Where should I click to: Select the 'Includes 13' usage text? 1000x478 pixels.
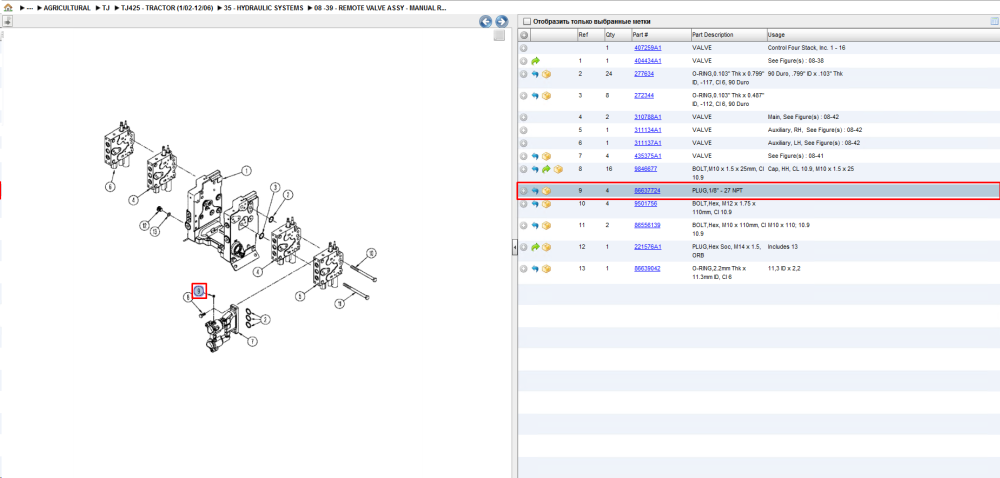point(781,247)
